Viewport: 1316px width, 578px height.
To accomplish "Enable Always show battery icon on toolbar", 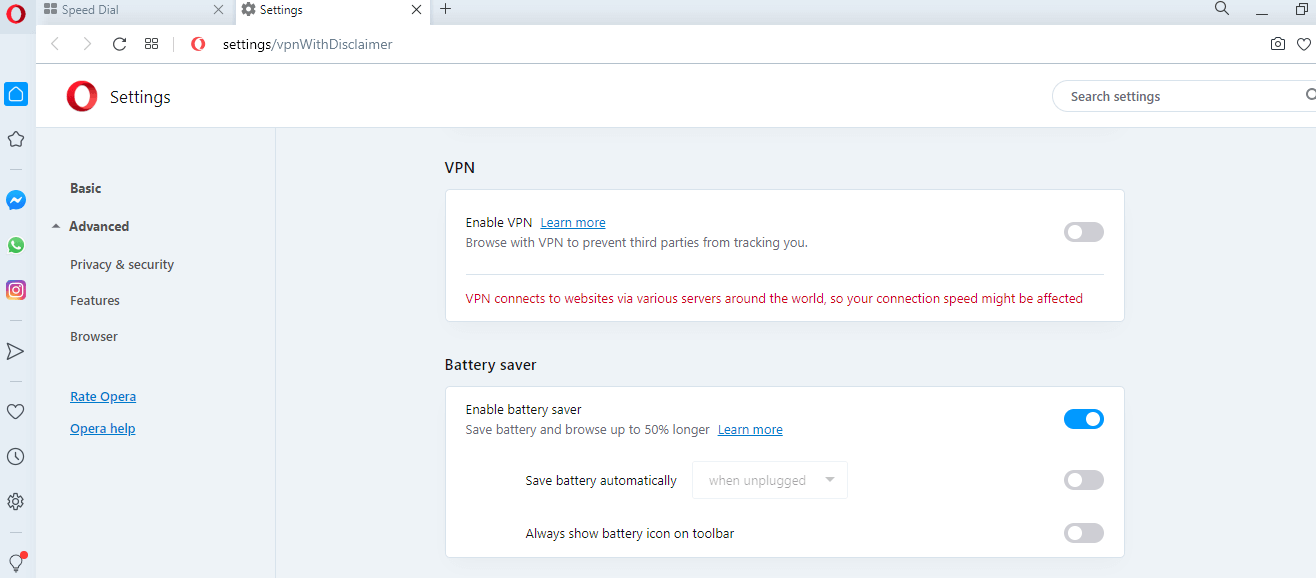I will click(1083, 533).
